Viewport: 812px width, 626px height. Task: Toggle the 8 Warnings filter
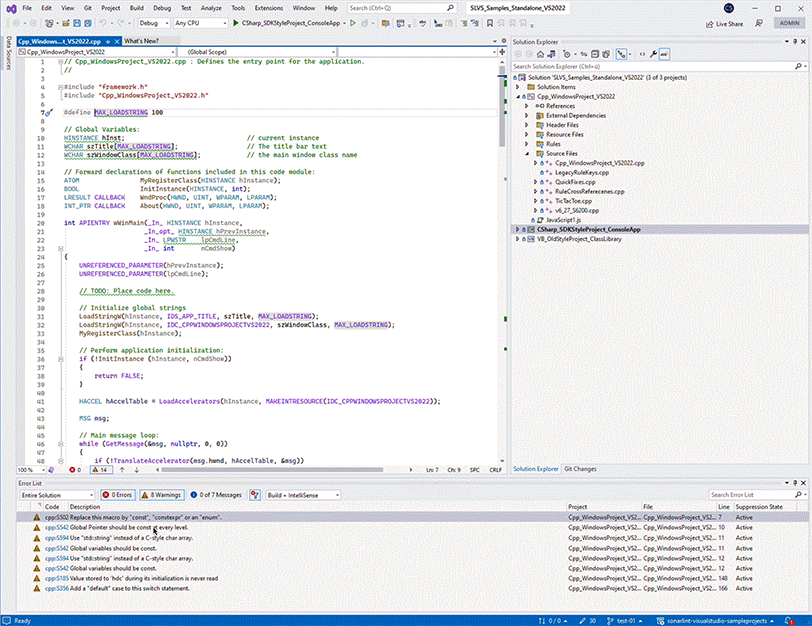161,495
